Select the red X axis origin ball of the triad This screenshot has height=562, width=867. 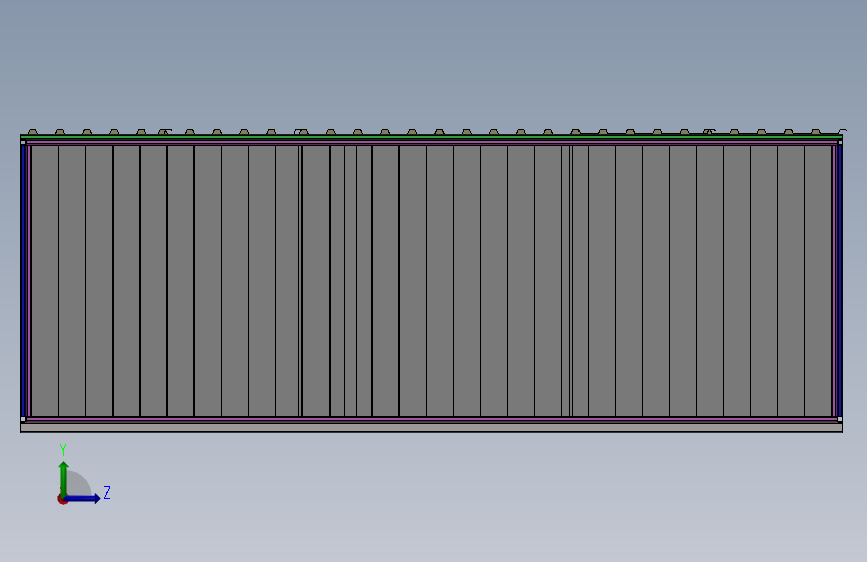point(61,499)
